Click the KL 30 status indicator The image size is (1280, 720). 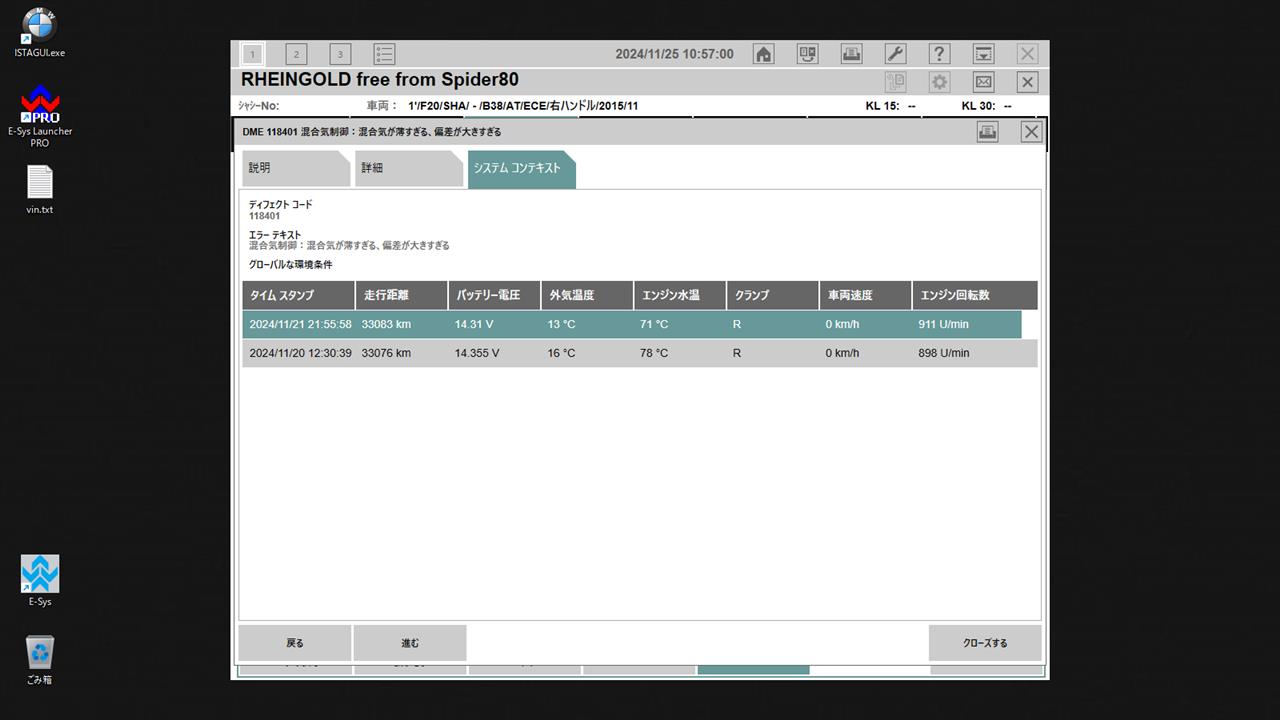tap(987, 105)
